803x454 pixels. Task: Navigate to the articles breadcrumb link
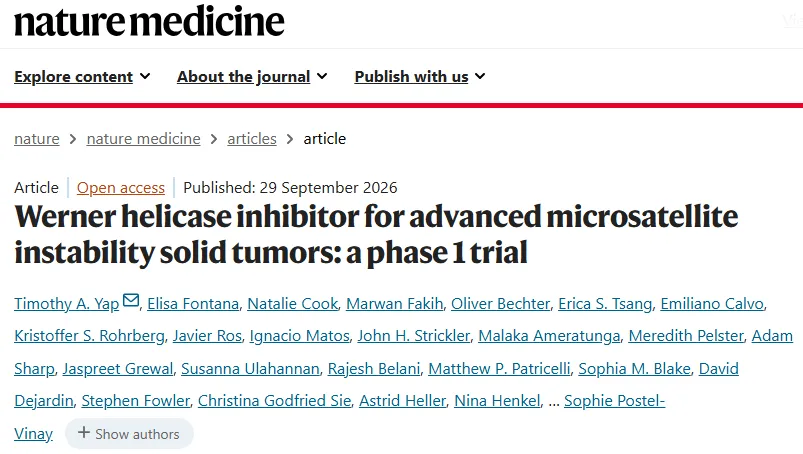pos(252,139)
